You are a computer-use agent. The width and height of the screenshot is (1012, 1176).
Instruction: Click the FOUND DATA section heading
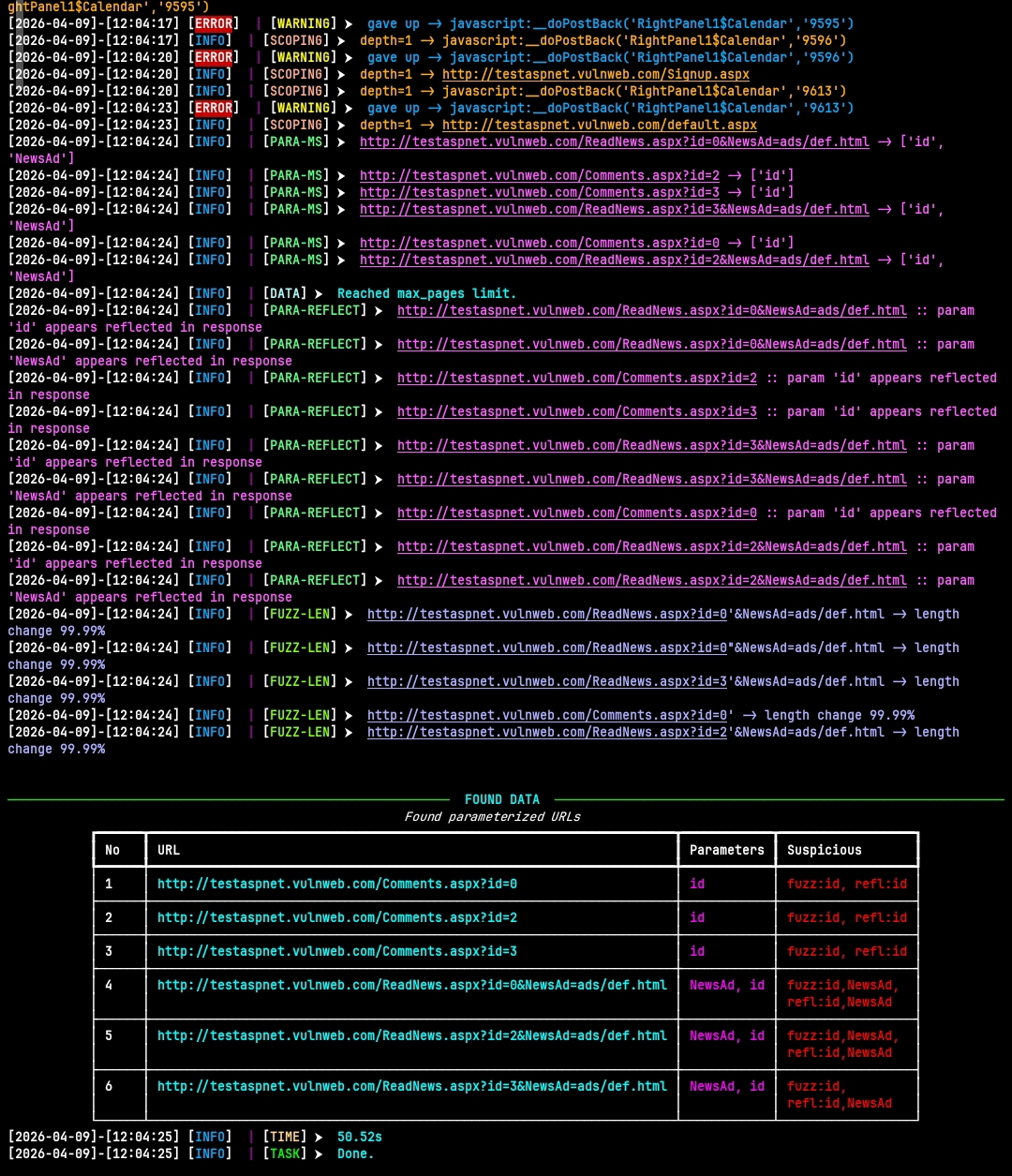[x=502, y=799]
